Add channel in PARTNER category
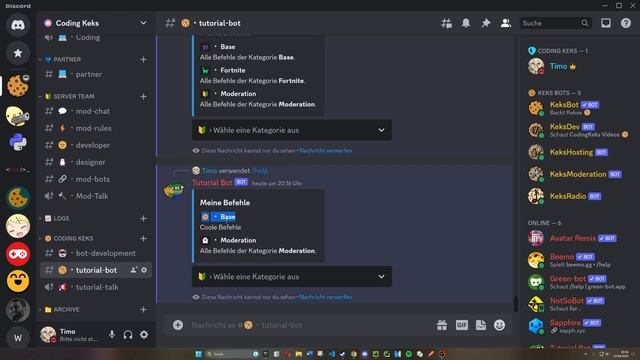This screenshot has height=360, width=640. (x=143, y=60)
